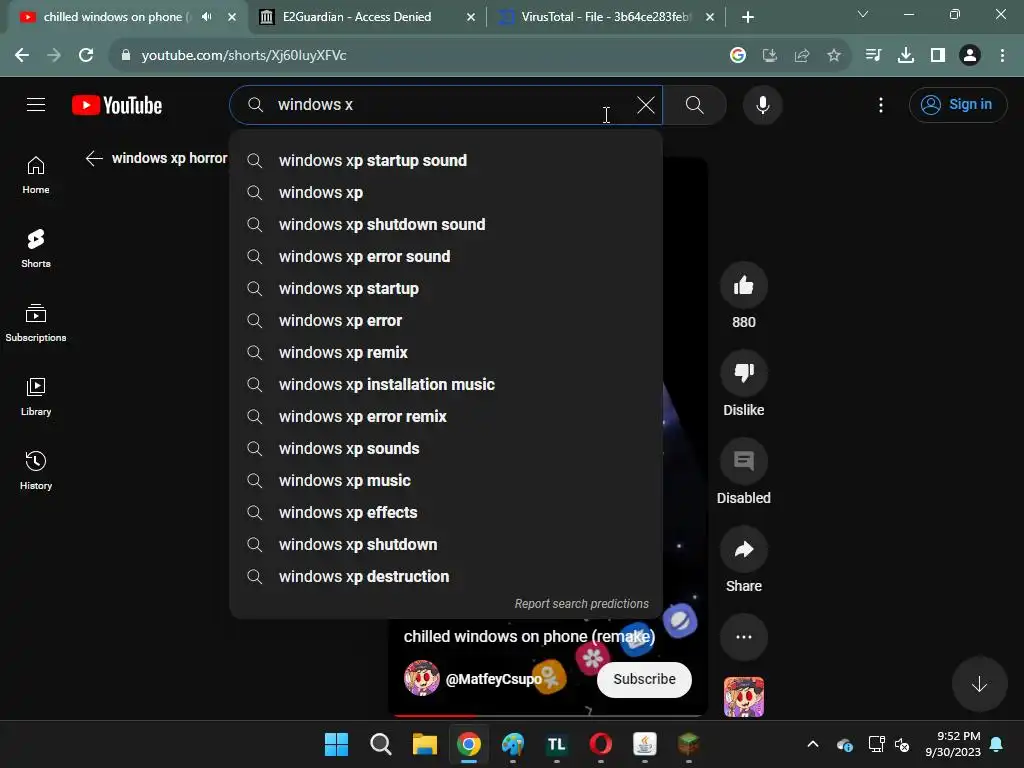Open media controls in Chrome toolbar
Viewport: 1024px width, 768px height.
click(x=873, y=55)
